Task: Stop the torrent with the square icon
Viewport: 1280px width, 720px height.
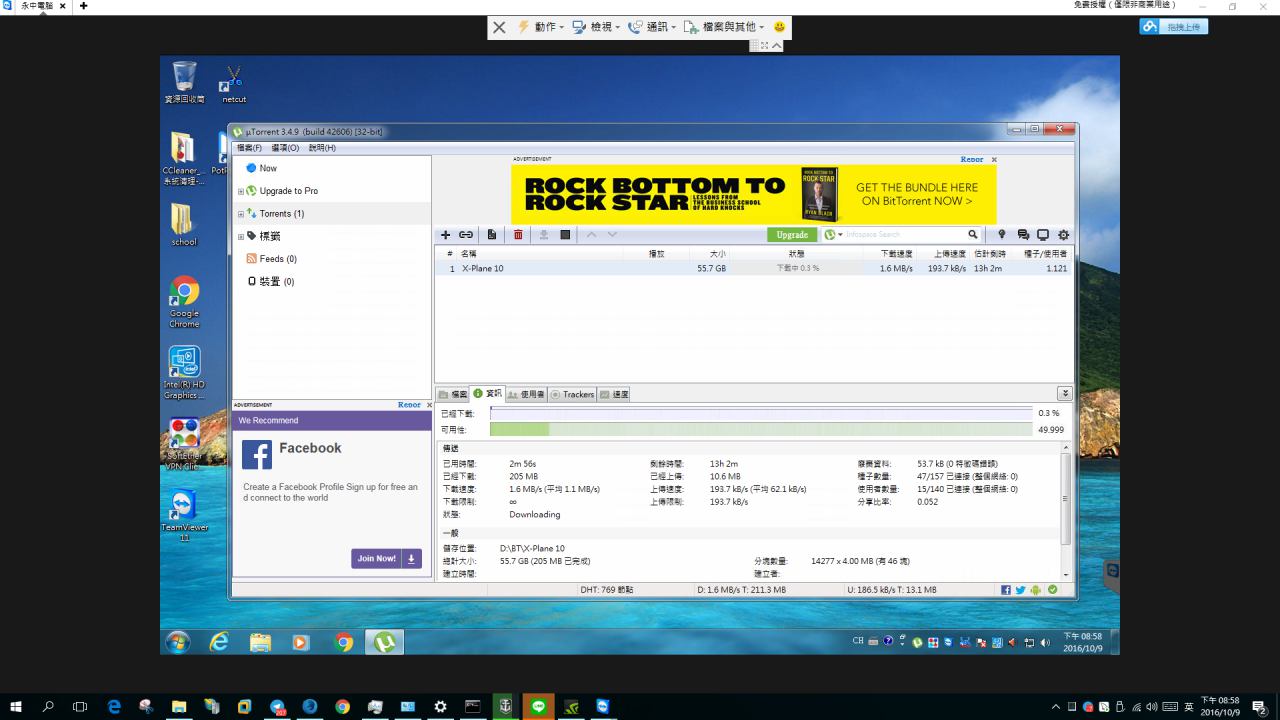Action: click(x=565, y=235)
